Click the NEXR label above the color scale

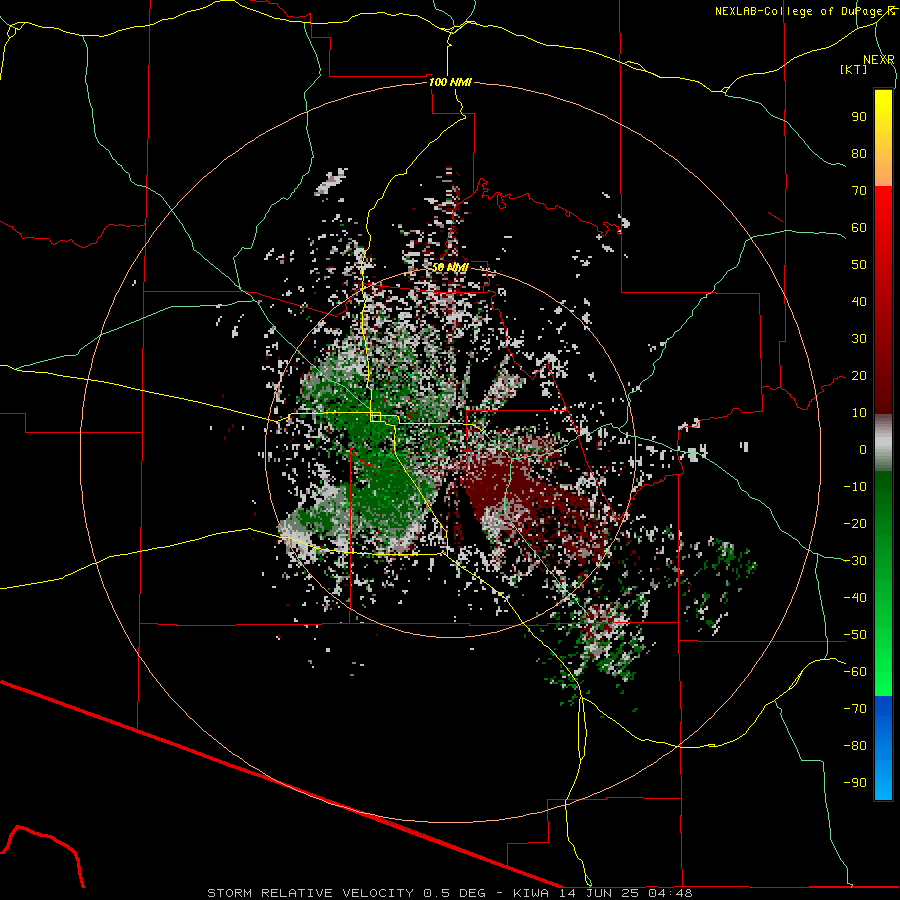(x=879, y=60)
